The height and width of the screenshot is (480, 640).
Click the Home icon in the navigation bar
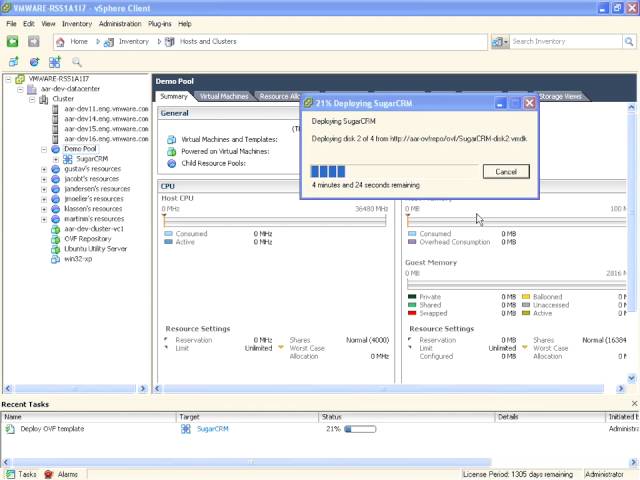pyautogui.click(x=60, y=42)
